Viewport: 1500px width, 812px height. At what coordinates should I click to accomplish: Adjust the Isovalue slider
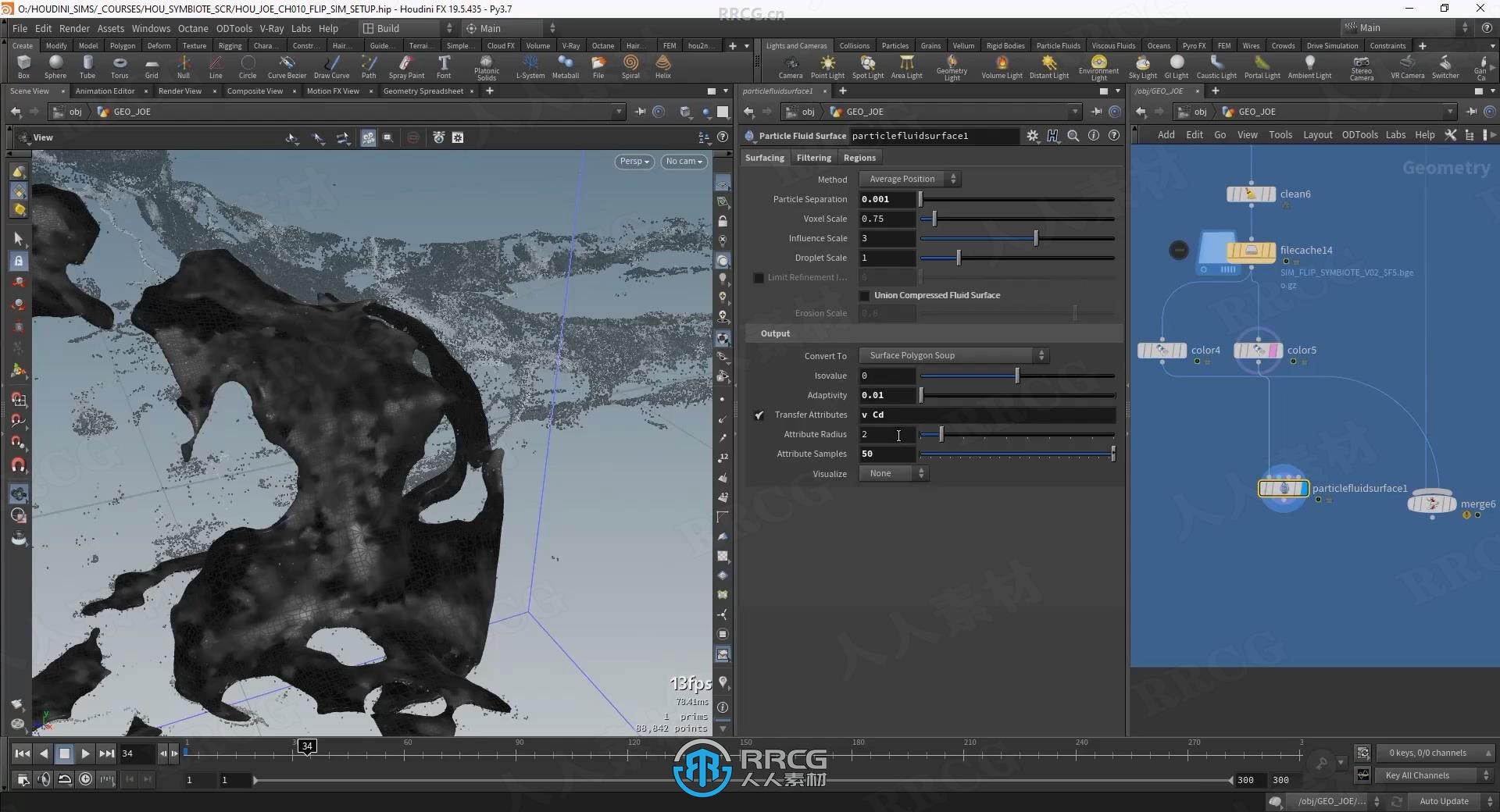[x=1017, y=376]
